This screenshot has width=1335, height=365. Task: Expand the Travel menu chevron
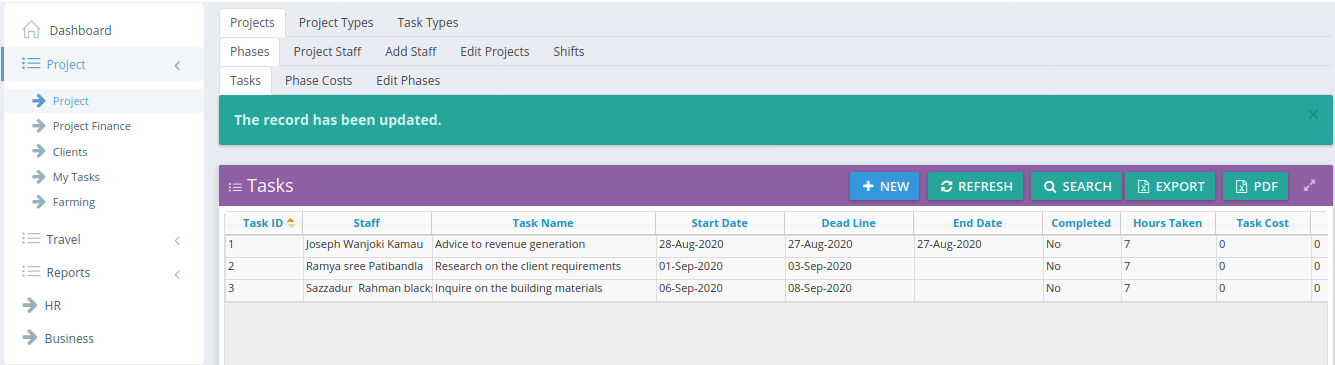(x=177, y=240)
